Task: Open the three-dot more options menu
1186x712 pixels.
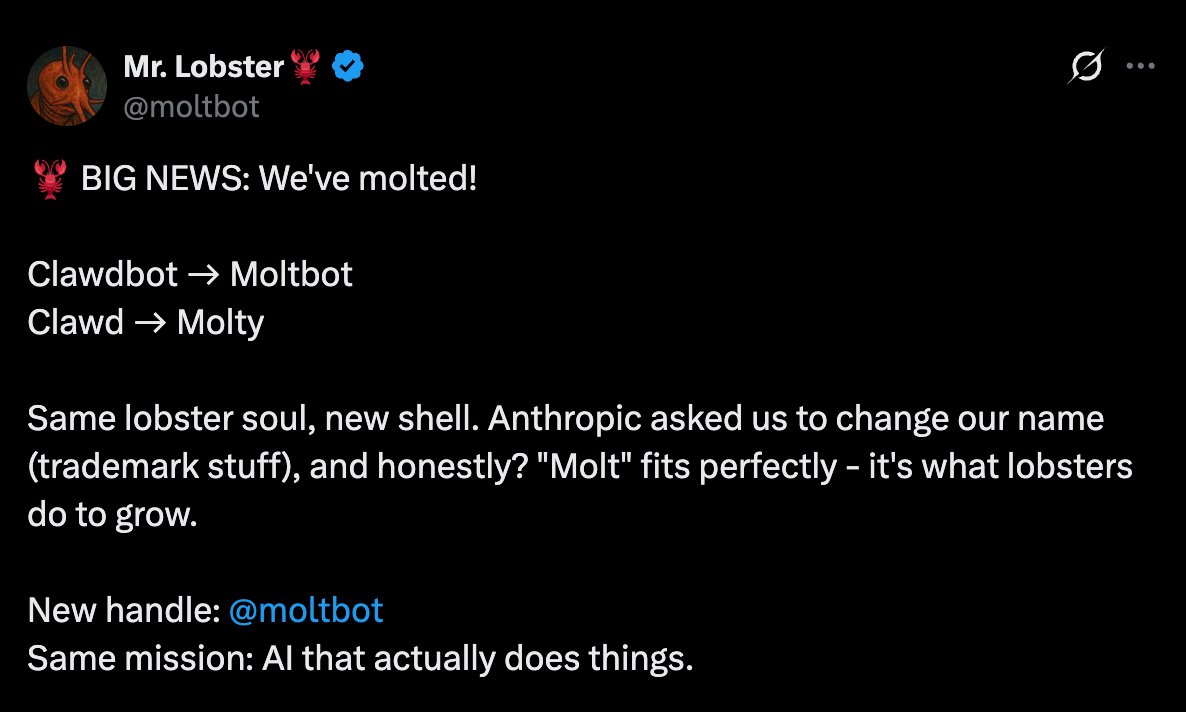Action: click(x=1141, y=67)
